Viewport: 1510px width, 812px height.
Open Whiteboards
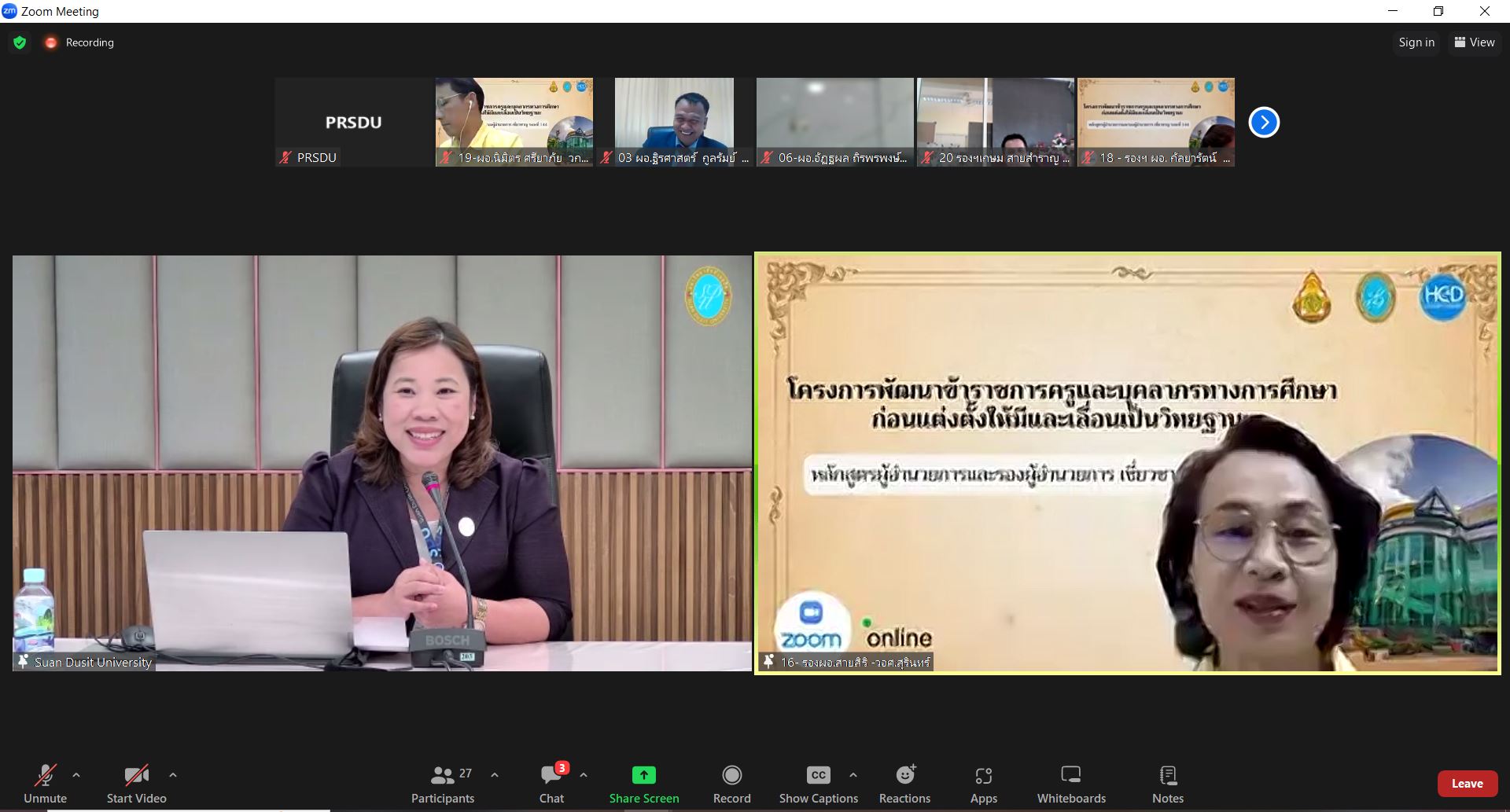coord(1070,784)
